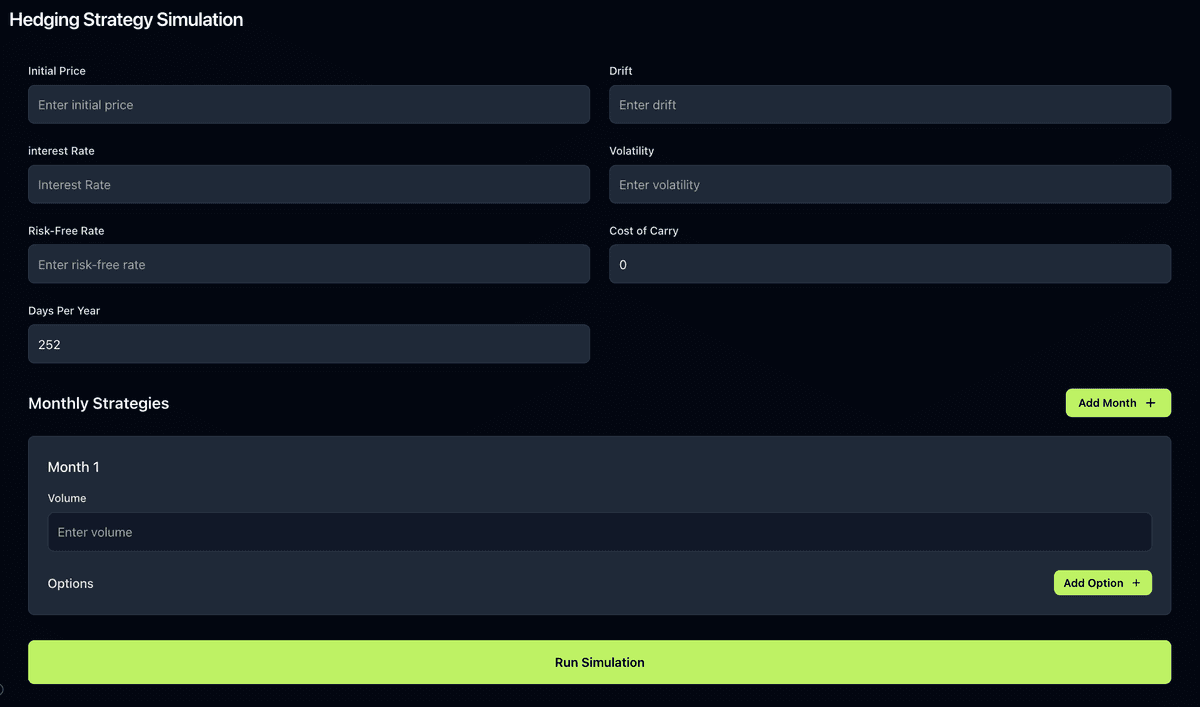Click the Options label in Month 1
This screenshot has height=707, width=1200.
(x=70, y=582)
